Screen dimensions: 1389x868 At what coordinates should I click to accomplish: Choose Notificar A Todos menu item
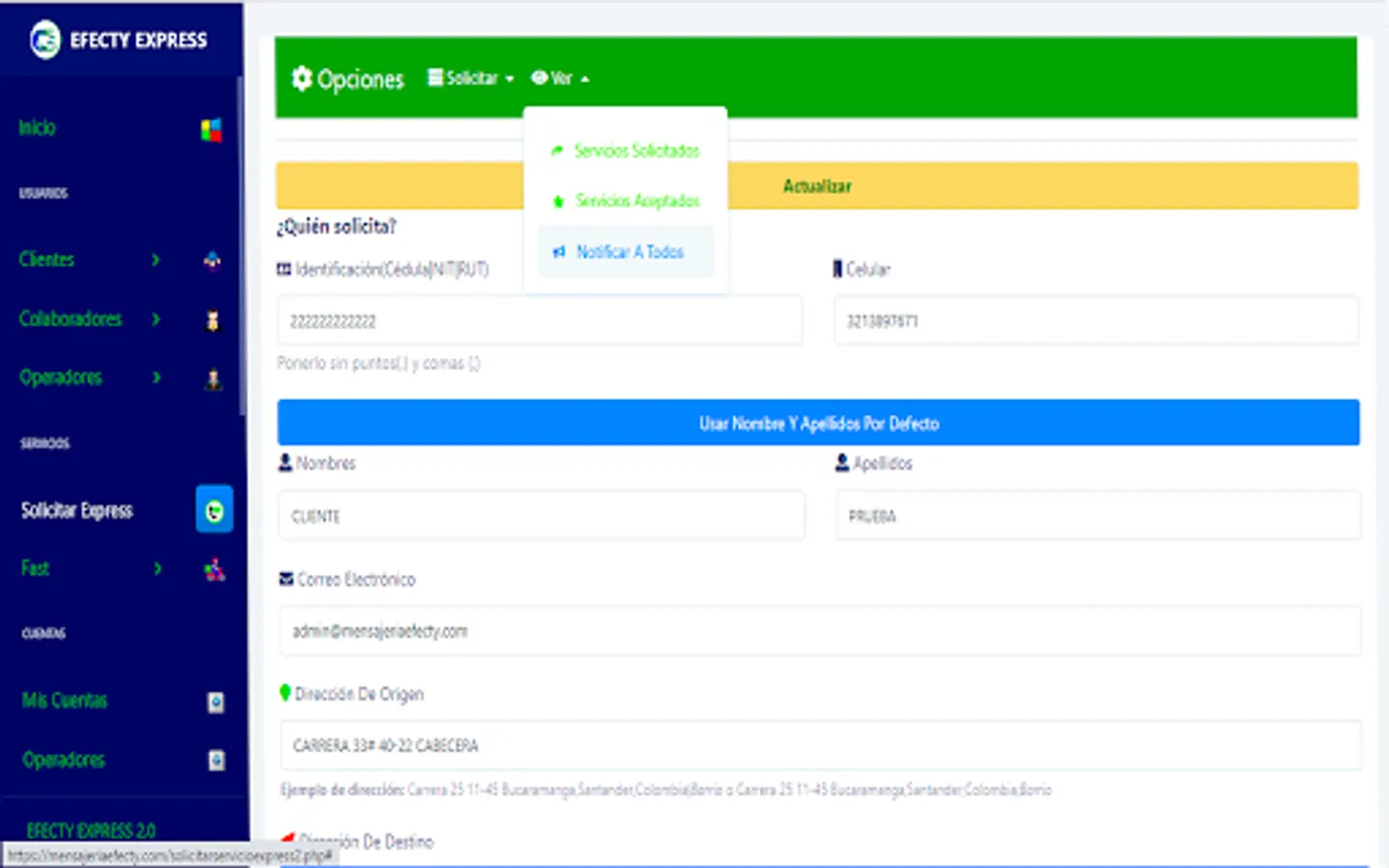[x=625, y=252]
